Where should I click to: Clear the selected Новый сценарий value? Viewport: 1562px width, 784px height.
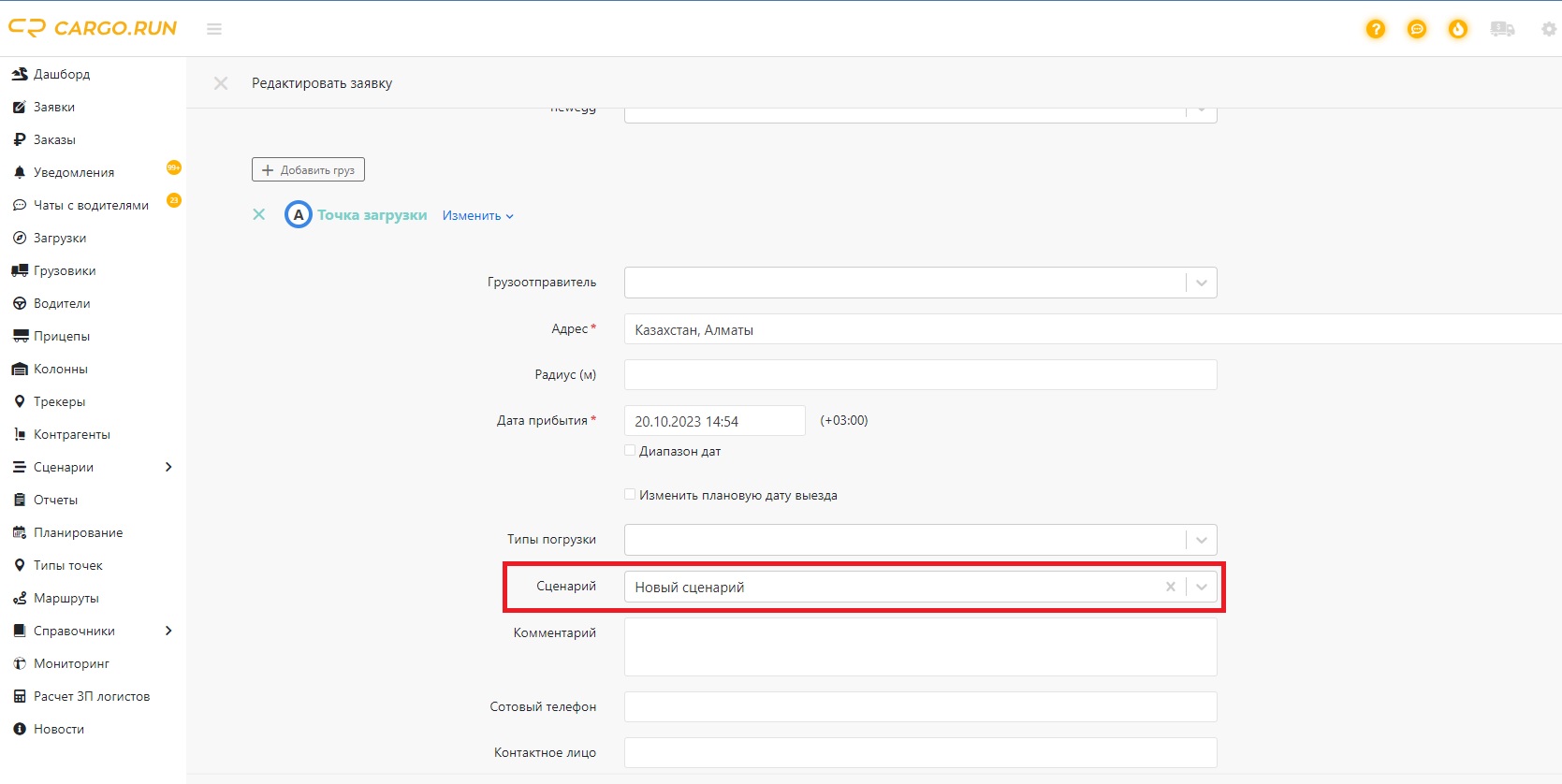[x=1170, y=587]
